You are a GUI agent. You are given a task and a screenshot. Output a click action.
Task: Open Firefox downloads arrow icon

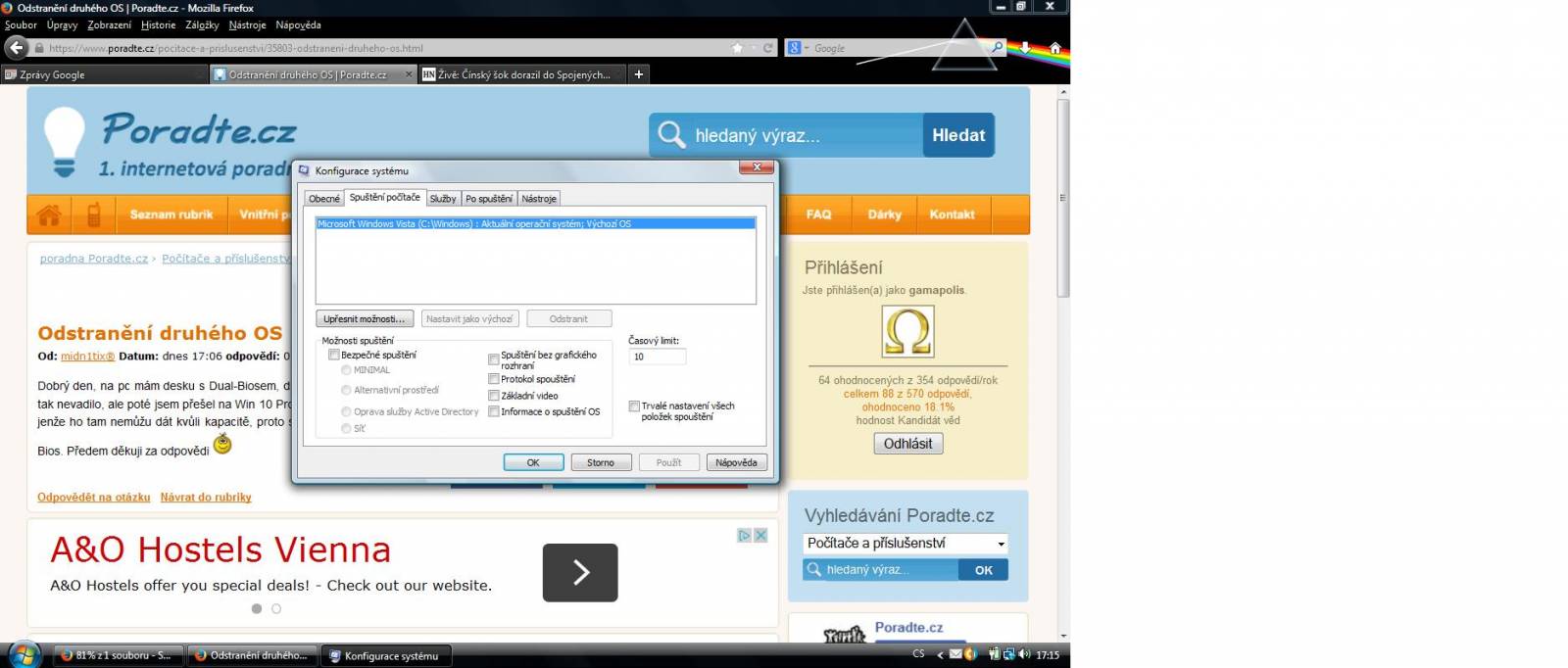point(1025,47)
